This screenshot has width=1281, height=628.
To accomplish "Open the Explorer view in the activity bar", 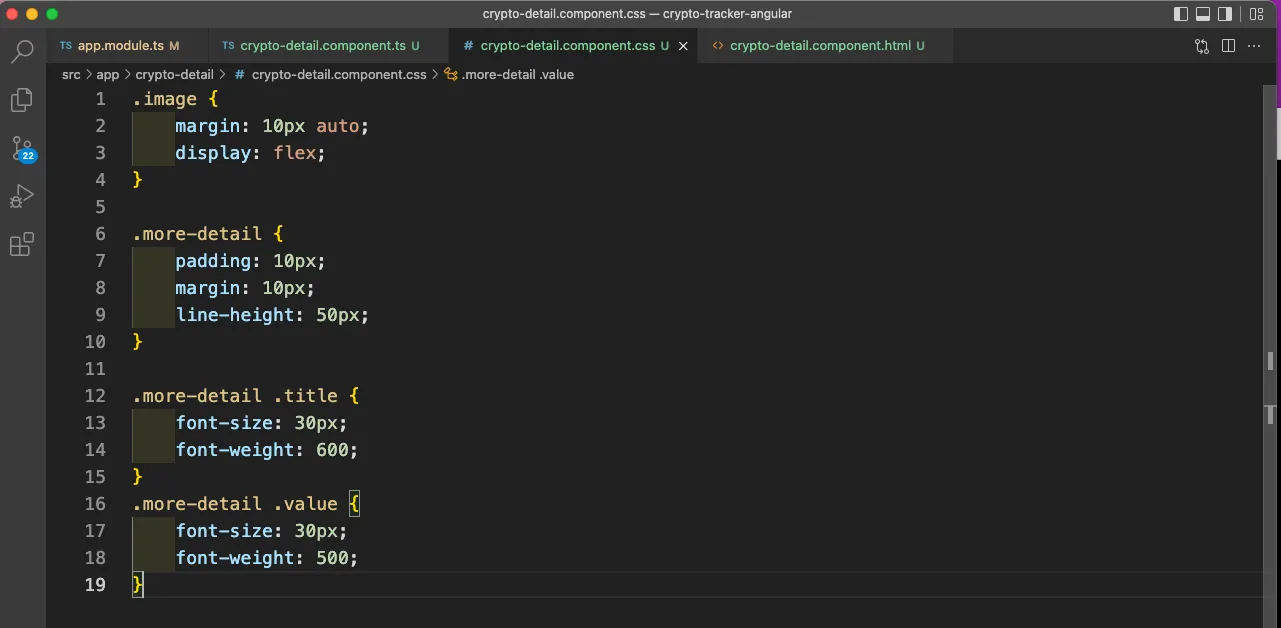I will point(22,99).
